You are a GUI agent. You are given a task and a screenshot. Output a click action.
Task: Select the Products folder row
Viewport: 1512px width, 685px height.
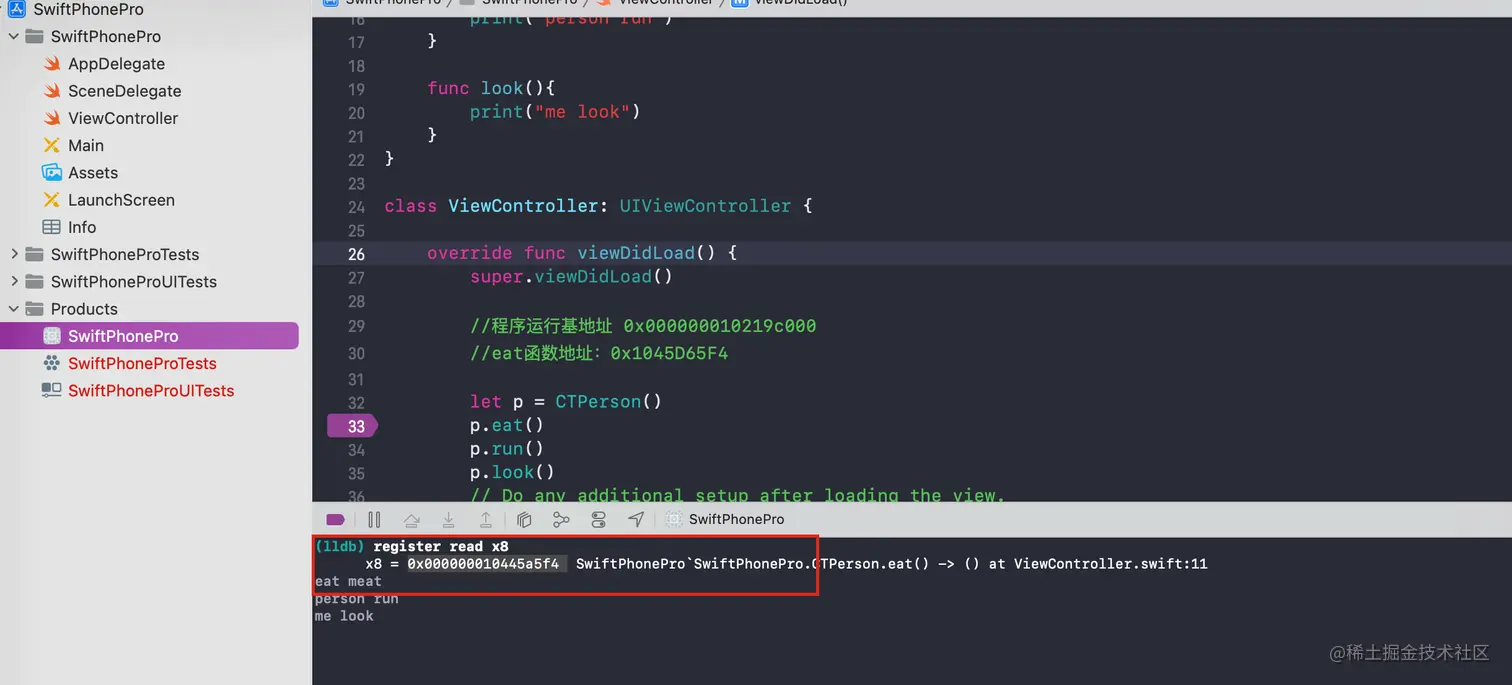coord(84,309)
